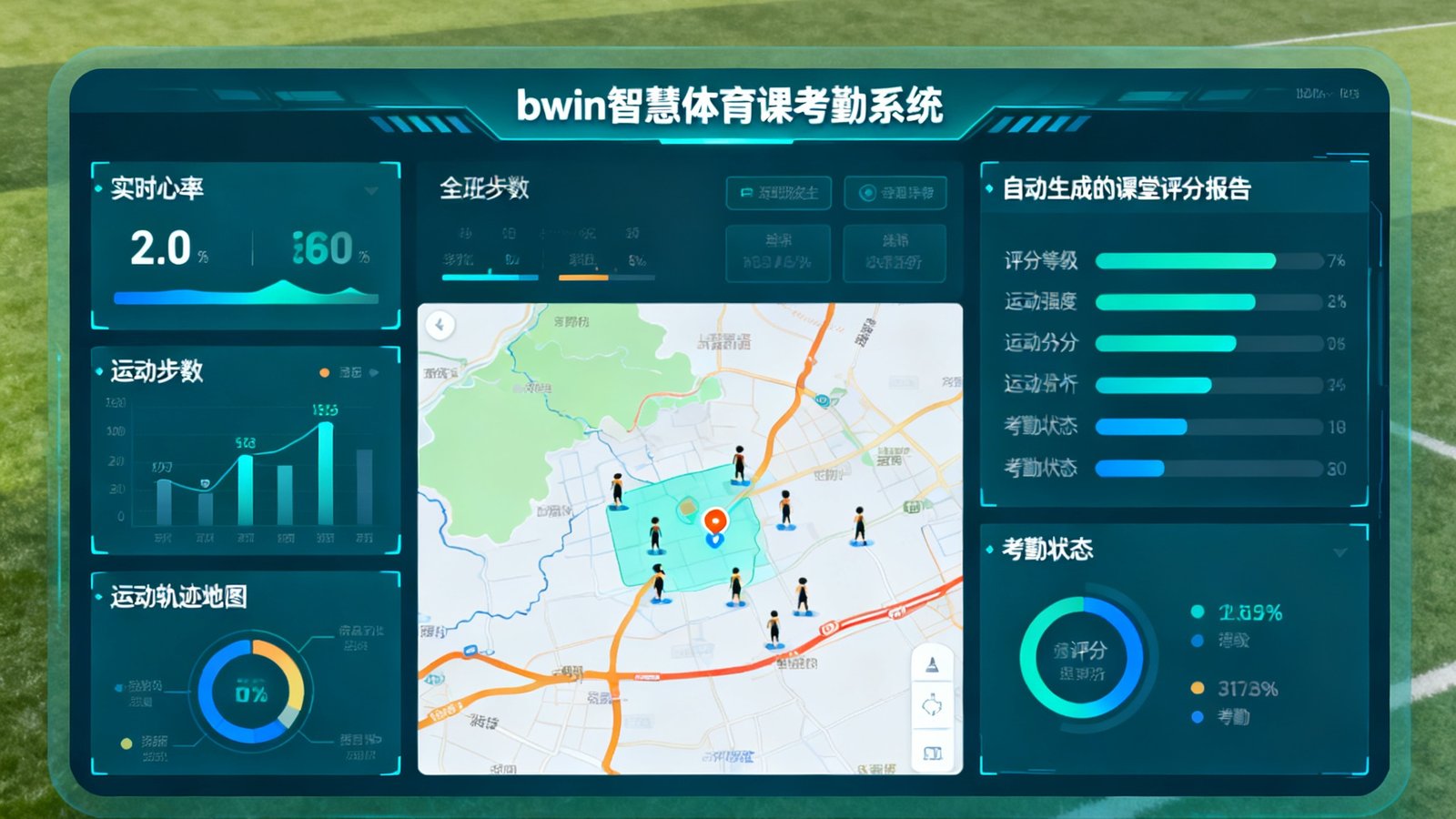1456x819 pixels.
Task: Click the 0% donut chart center
Action: click(x=251, y=693)
